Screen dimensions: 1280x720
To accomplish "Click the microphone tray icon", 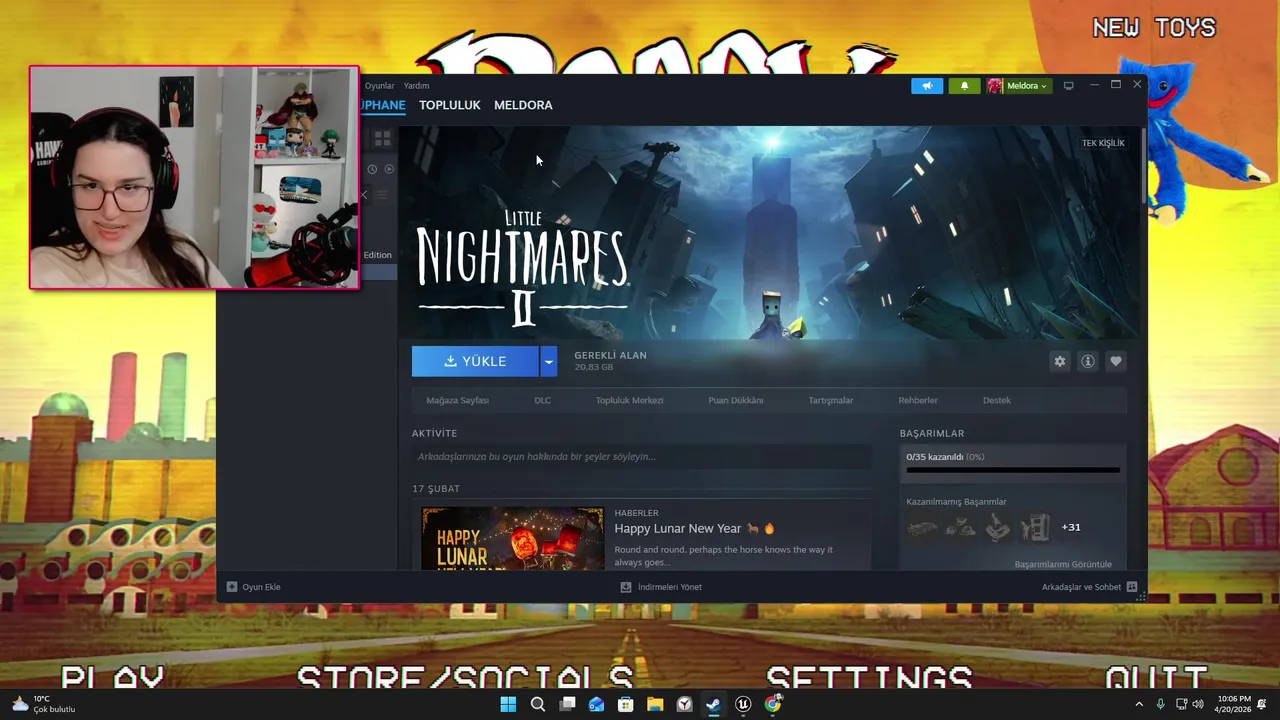I will click(1160, 704).
